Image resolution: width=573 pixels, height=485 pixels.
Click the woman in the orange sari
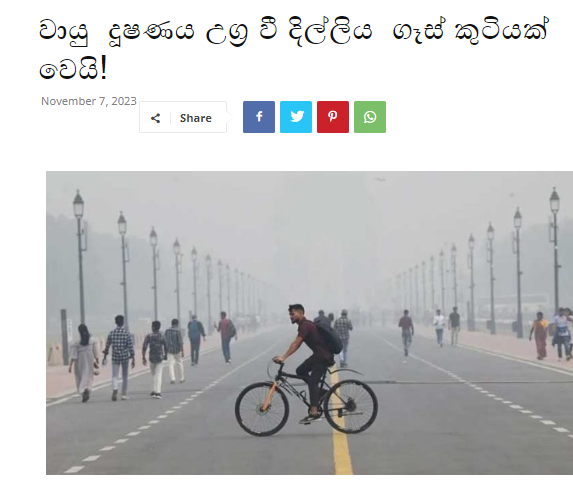[540, 335]
